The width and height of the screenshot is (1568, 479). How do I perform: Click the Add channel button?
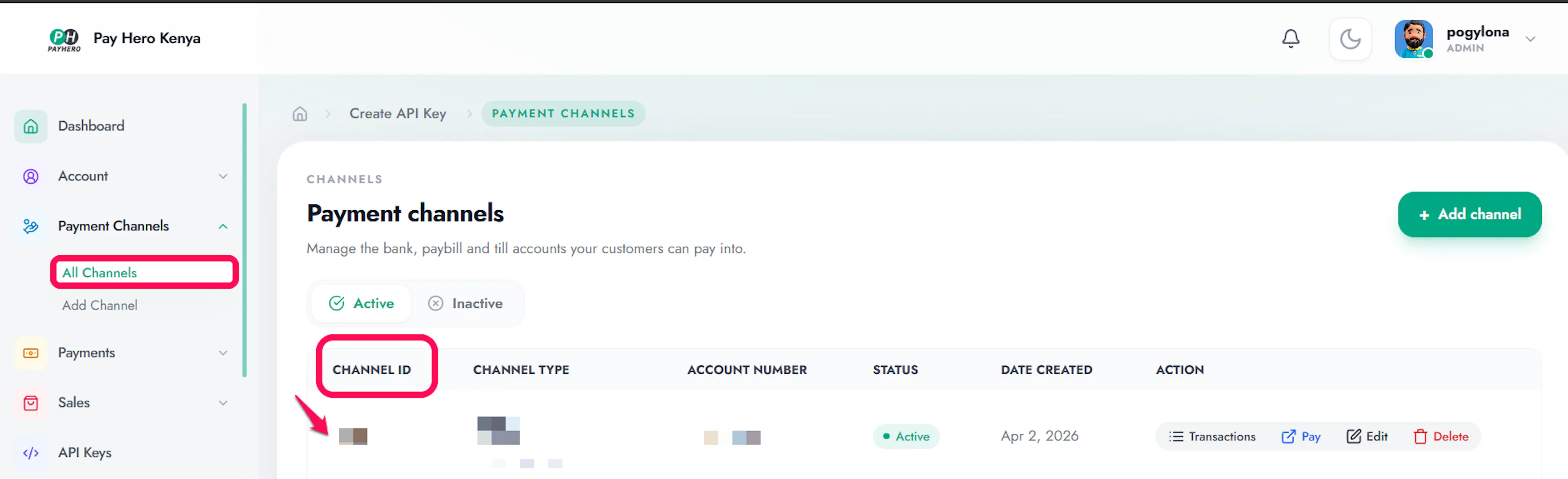tap(1470, 214)
